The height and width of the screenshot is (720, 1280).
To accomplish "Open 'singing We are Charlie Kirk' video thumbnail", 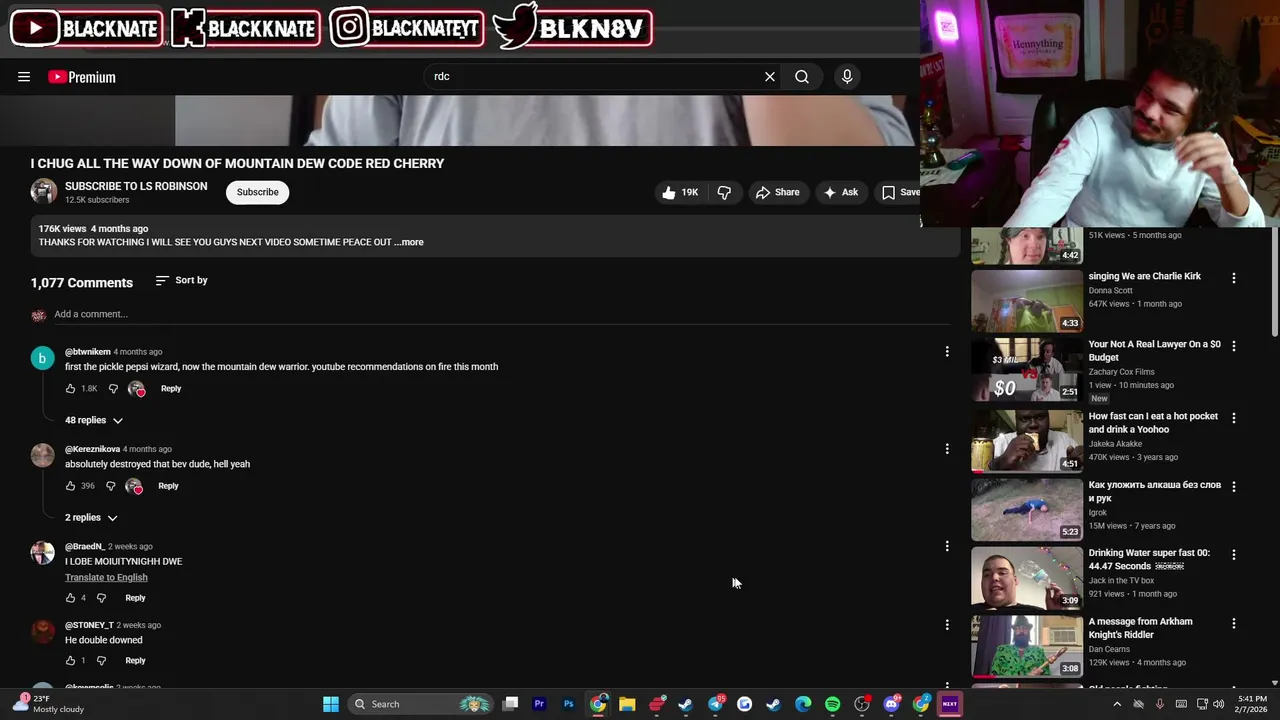I will click(1027, 300).
